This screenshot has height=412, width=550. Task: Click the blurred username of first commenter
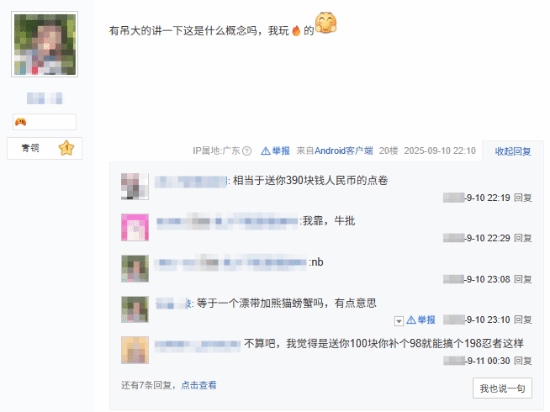click(191, 181)
